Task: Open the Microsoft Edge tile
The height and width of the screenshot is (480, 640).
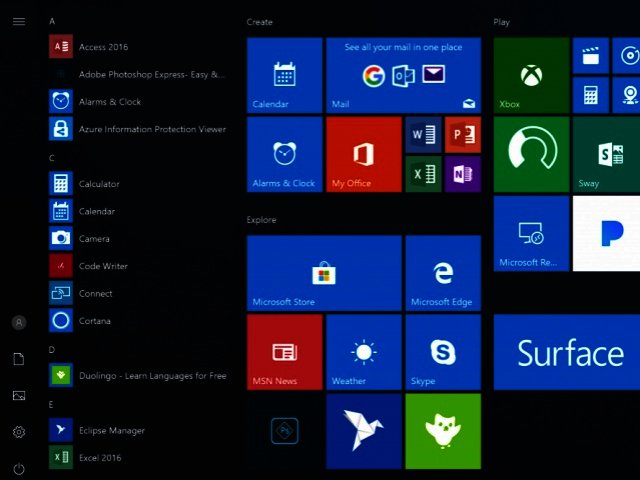Action: (443, 273)
